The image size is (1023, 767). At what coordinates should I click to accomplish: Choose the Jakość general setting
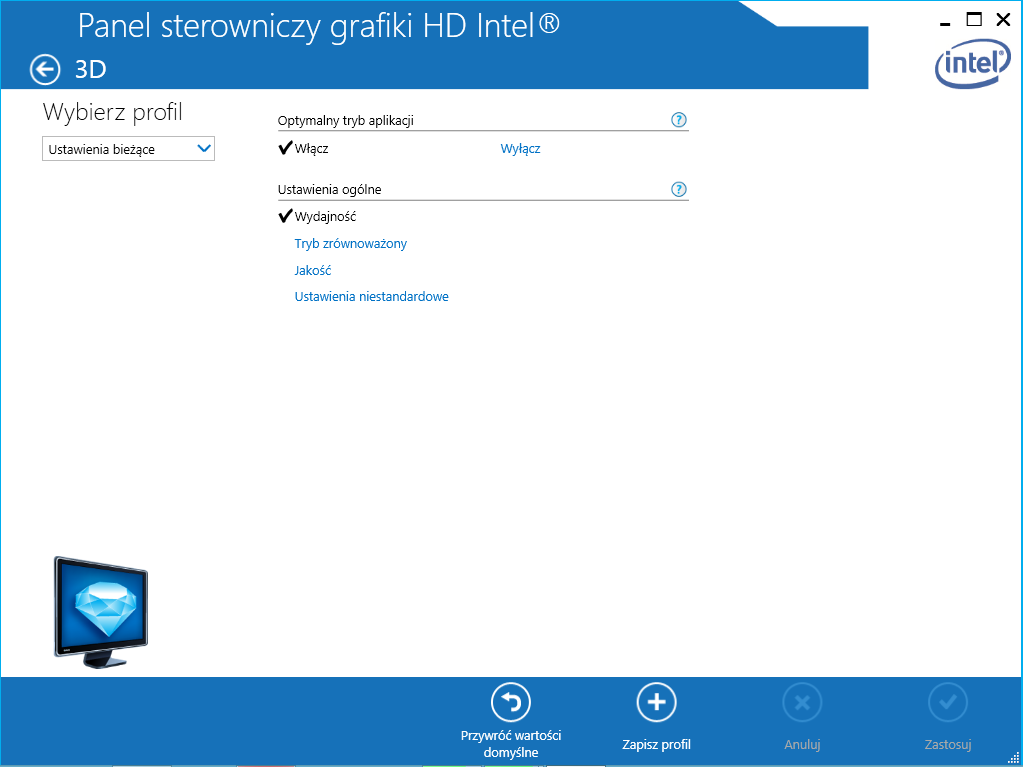point(313,270)
